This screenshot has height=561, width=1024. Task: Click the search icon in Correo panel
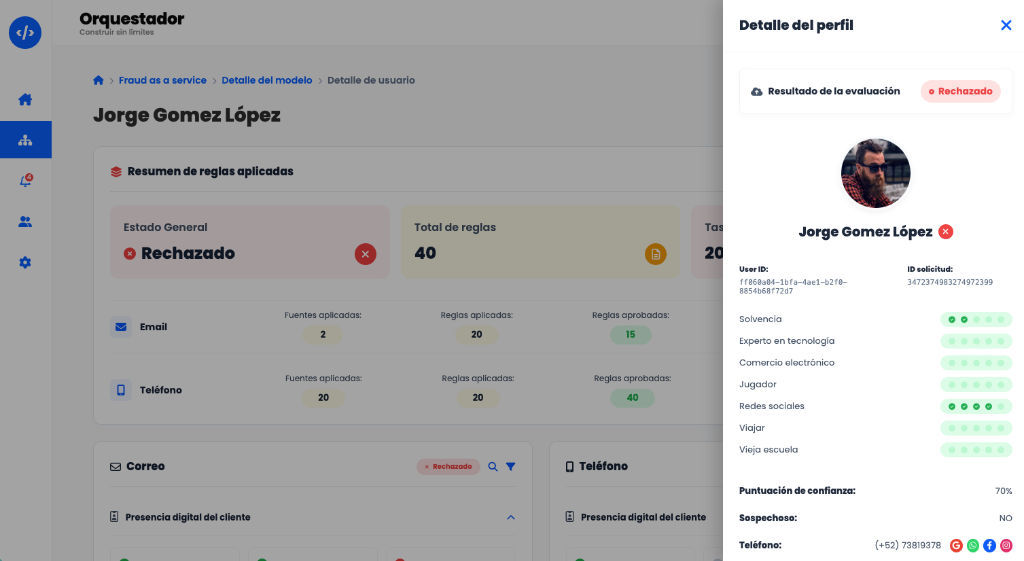point(492,466)
